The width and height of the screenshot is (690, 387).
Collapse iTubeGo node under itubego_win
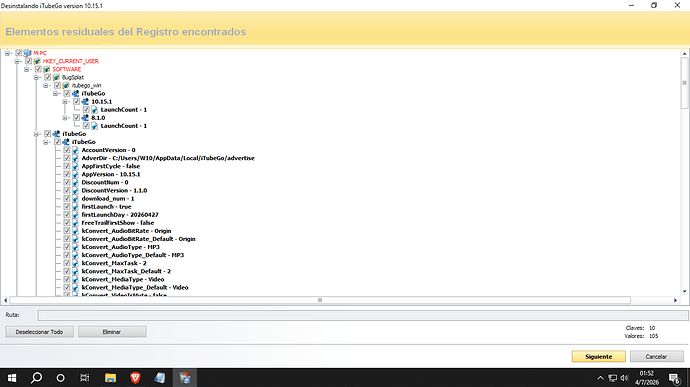click(x=56, y=93)
